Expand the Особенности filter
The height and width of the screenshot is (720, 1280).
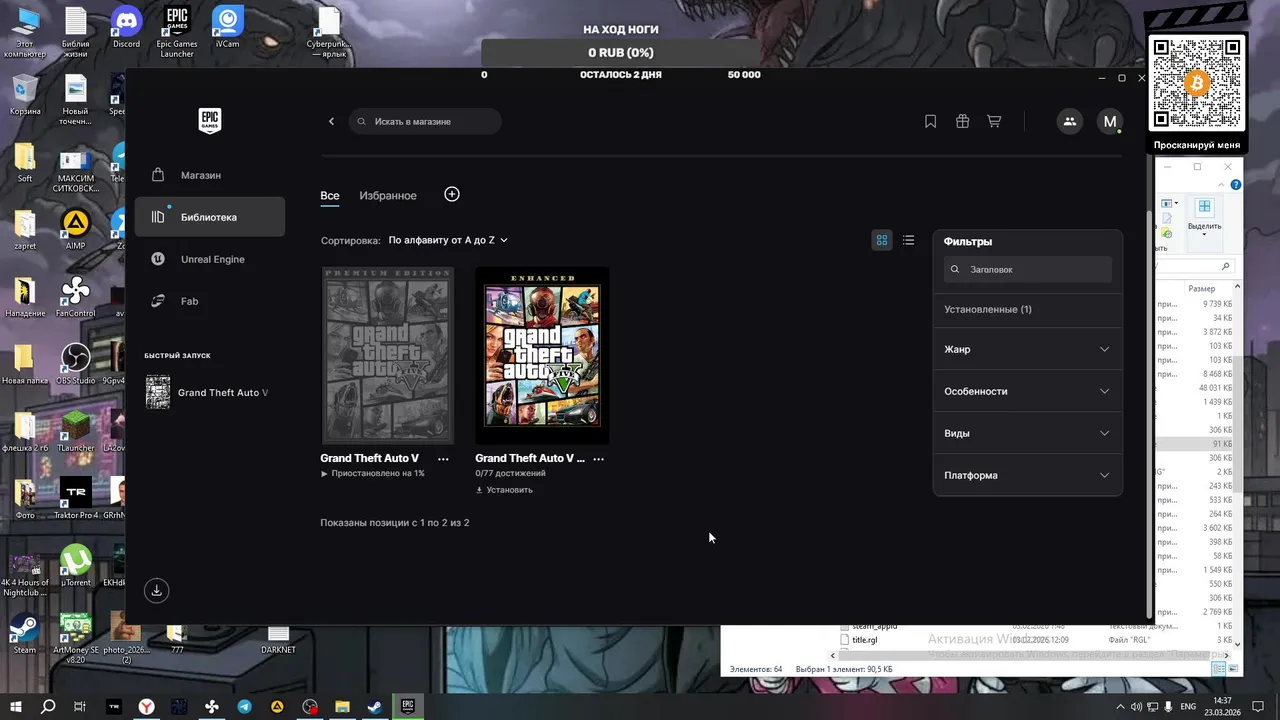point(1027,391)
